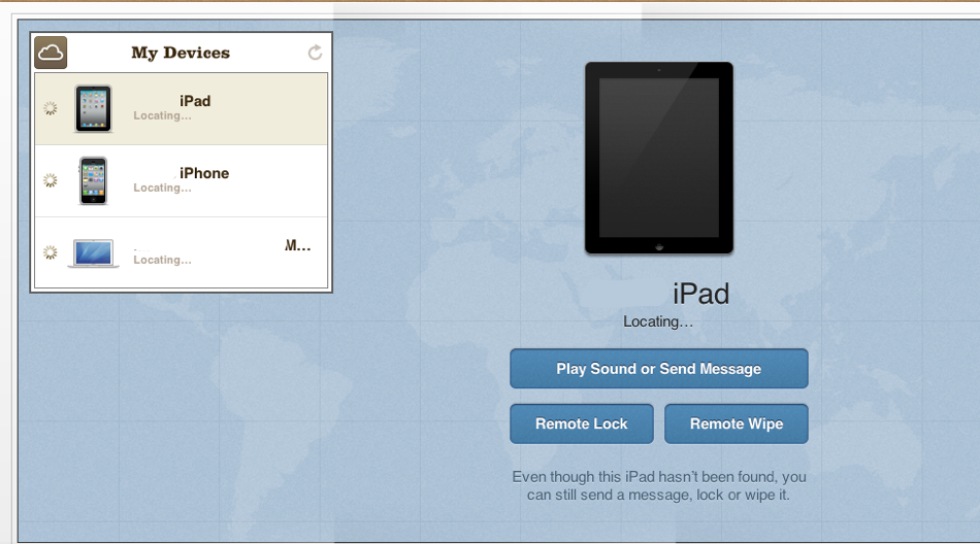Select the truncated "M..." device name
This screenshot has height=544, width=980.
click(297, 245)
